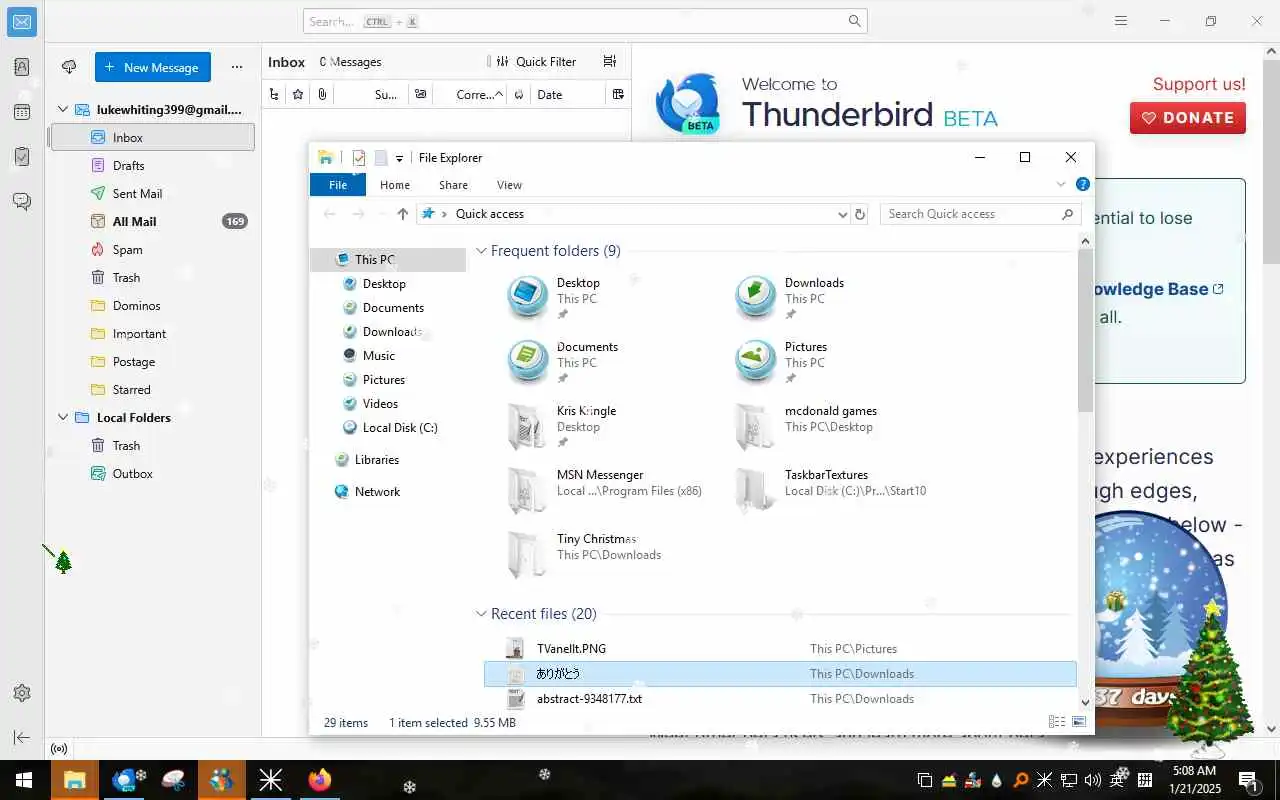Click the Firefox taskbar icon
Viewport: 1280px width, 800px height.
(x=320, y=780)
